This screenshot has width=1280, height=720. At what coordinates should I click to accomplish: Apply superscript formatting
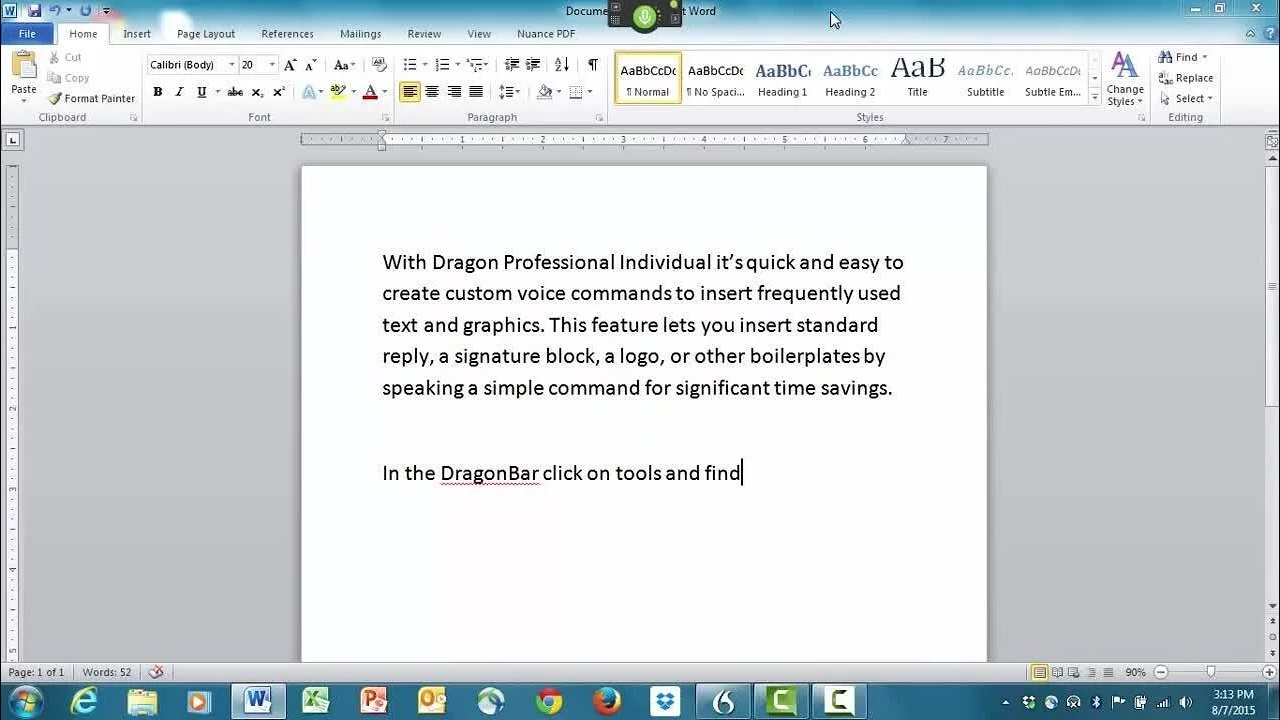point(279,92)
